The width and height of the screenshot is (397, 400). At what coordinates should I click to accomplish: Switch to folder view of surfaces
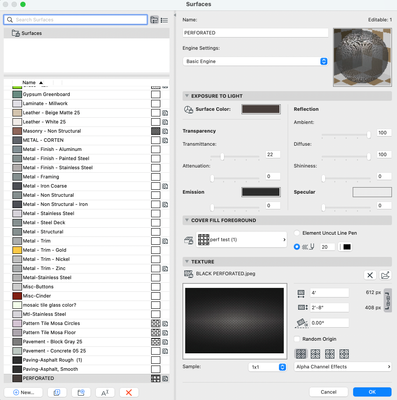point(154,20)
